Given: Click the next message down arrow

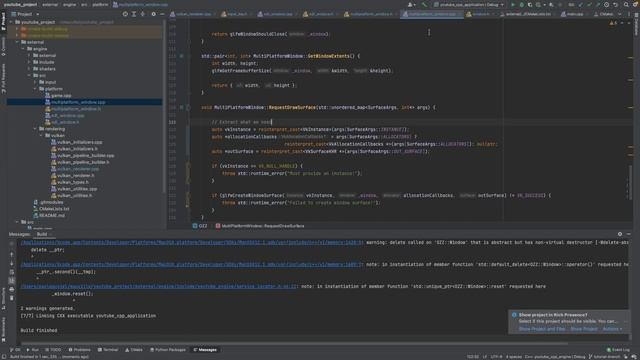Looking at the screenshot, I should [11, 263].
